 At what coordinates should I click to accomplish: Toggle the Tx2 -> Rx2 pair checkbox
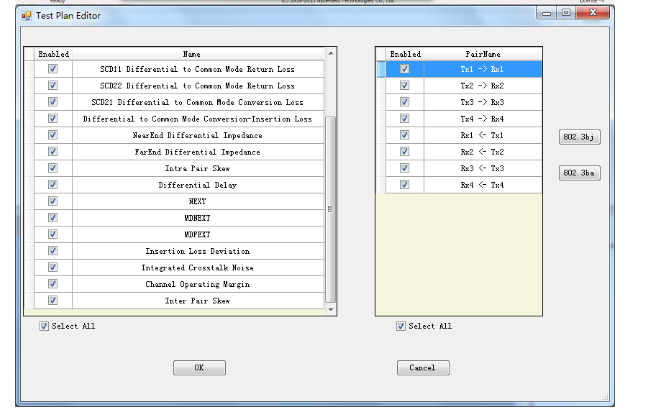tap(405, 86)
